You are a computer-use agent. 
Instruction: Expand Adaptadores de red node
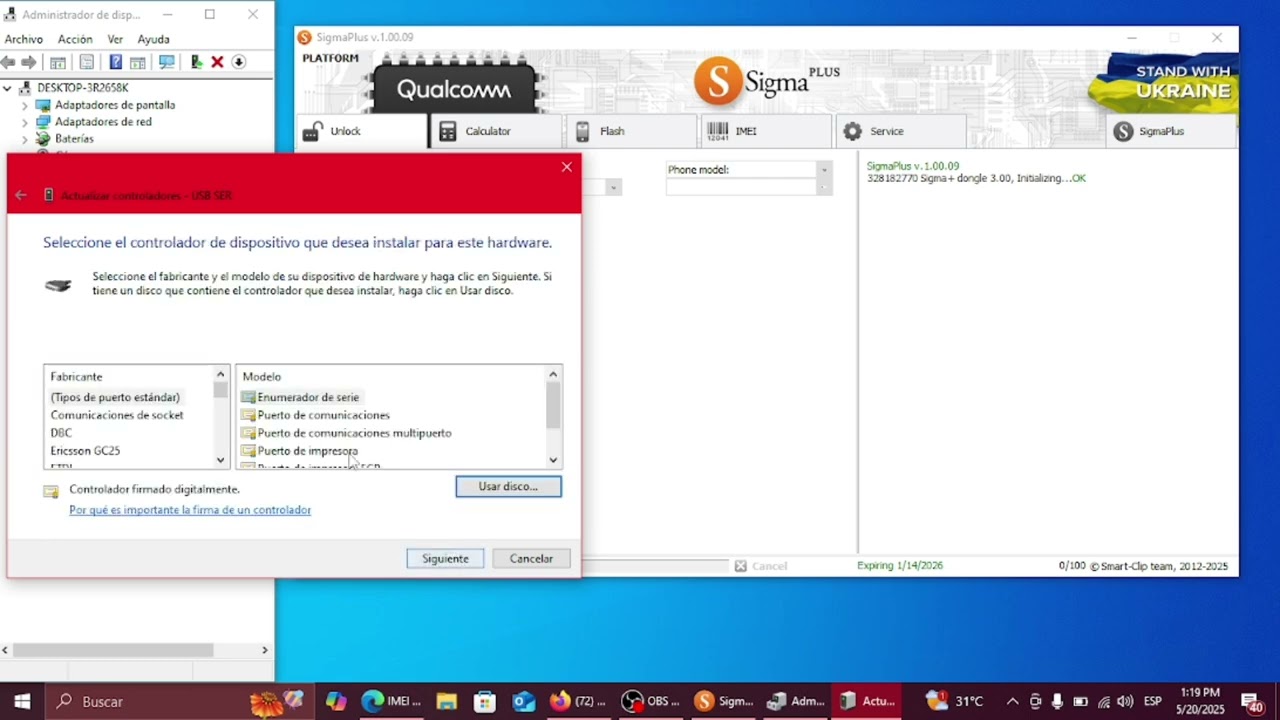(x=25, y=122)
